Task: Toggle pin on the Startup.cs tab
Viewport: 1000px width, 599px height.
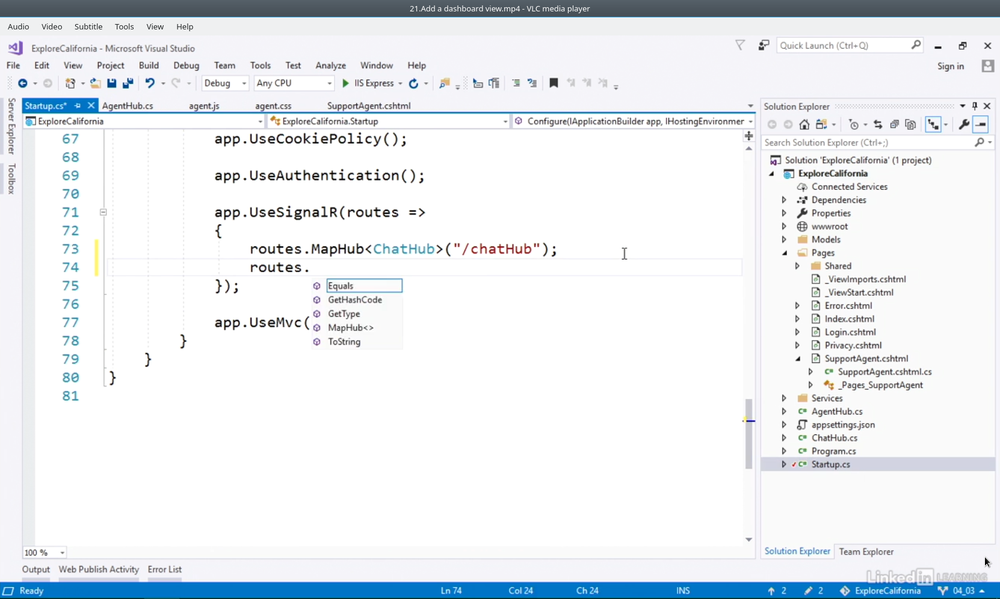Action: tap(77, 106)
